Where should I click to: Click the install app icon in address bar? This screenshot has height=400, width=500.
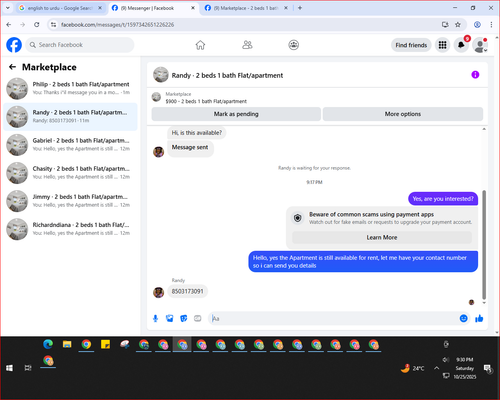445,25
